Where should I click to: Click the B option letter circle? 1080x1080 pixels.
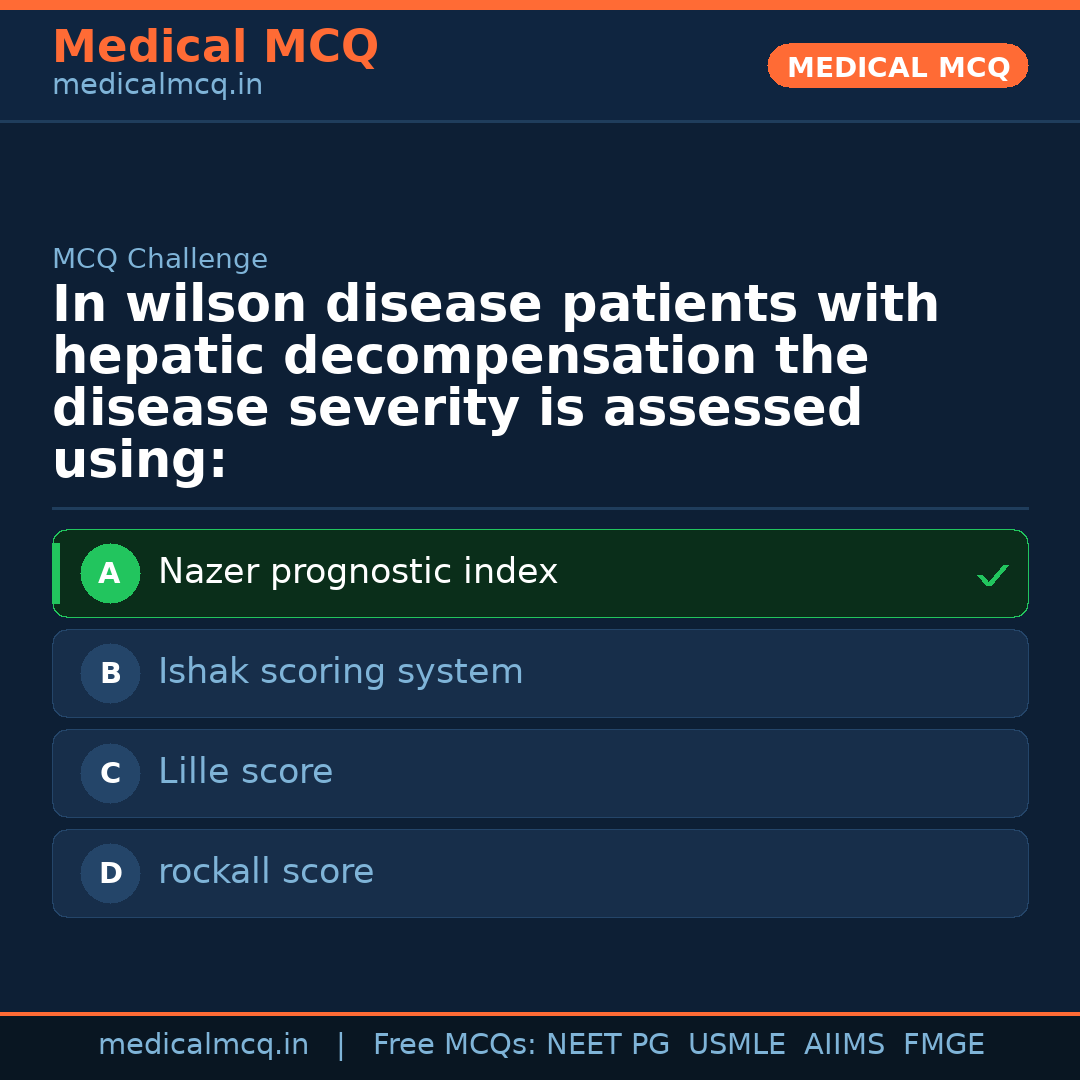pyautogui.click(x=110, y=674)
